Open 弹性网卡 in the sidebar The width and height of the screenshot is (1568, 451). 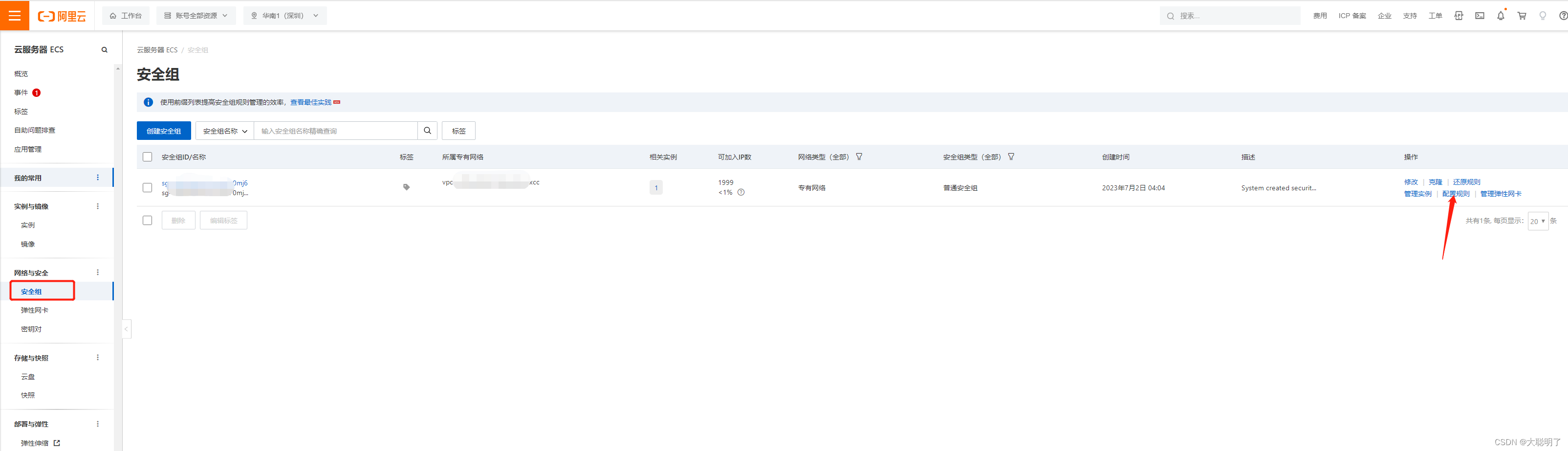click(x=35, y=310)
